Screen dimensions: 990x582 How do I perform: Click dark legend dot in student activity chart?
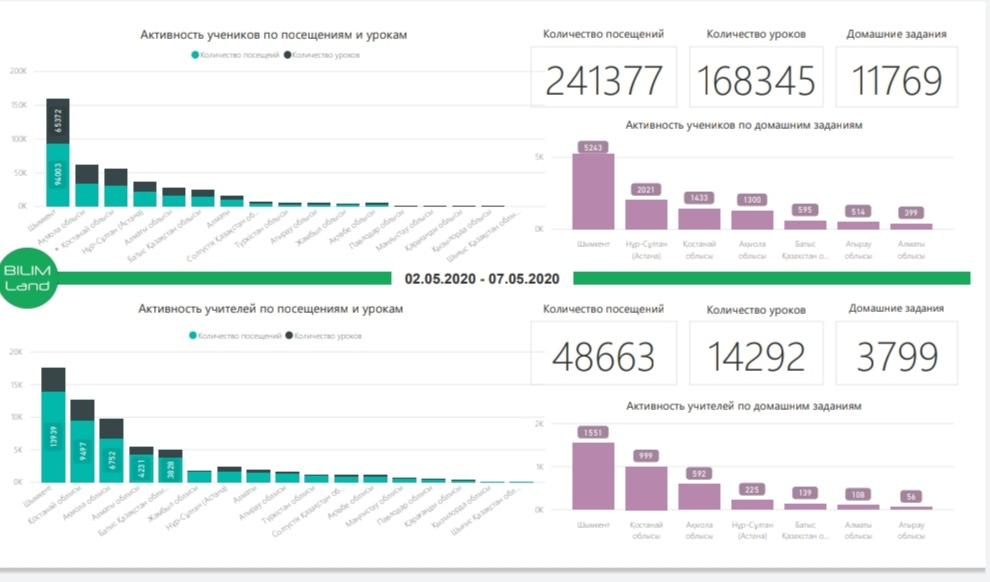[x=289, y=55]
